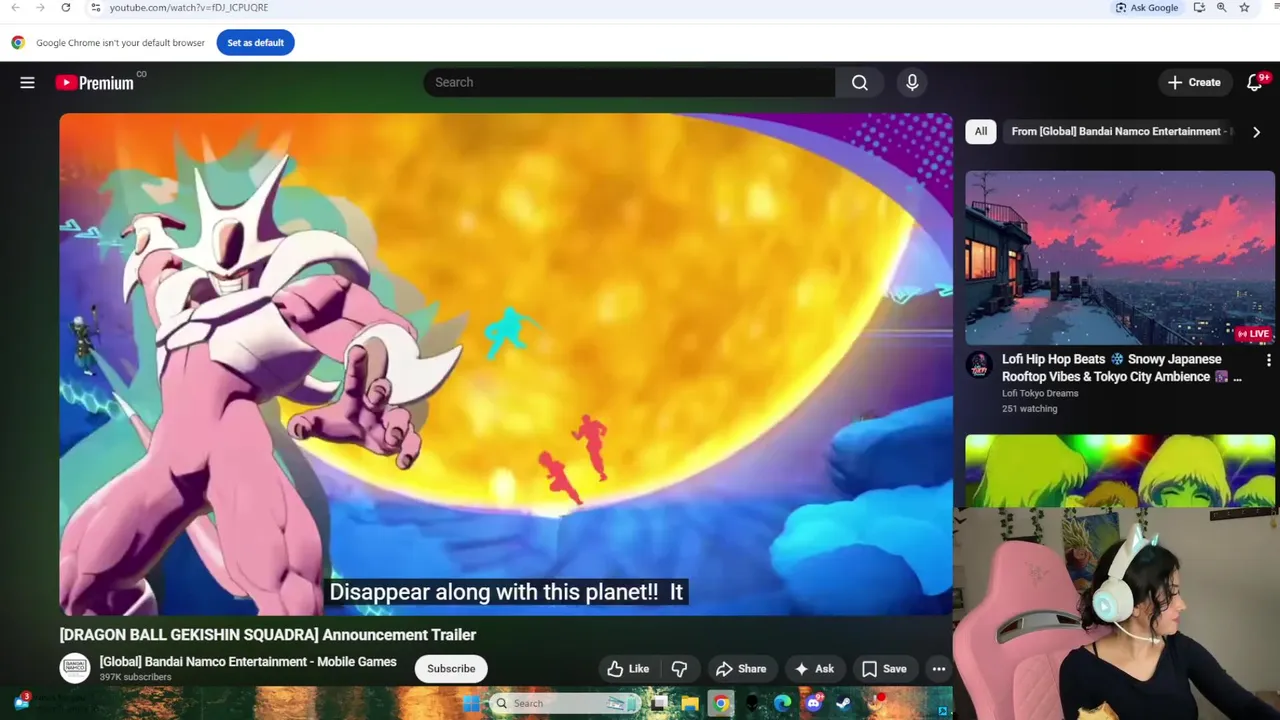Open the Lofi Hip Hop live stream thumbnail

pos(1120,258)
